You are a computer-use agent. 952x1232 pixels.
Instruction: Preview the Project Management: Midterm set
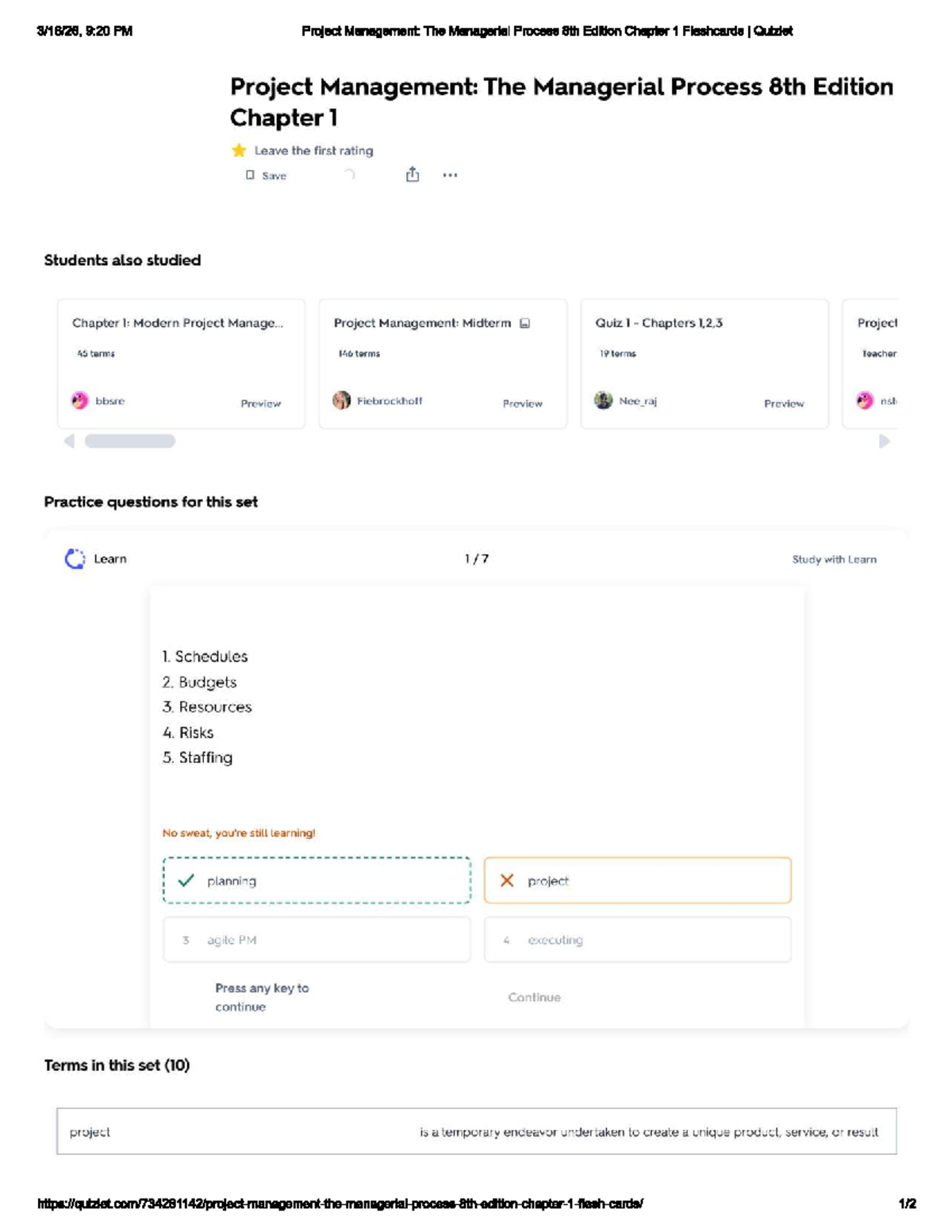(523, 404)
